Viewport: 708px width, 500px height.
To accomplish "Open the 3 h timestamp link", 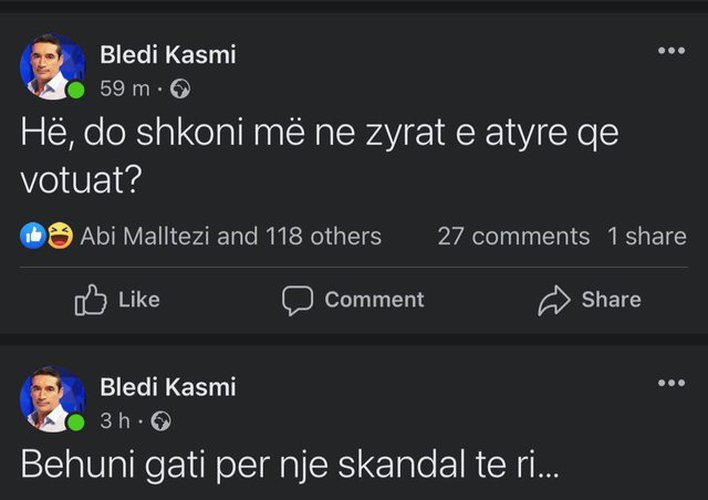I will click(115, 422).
